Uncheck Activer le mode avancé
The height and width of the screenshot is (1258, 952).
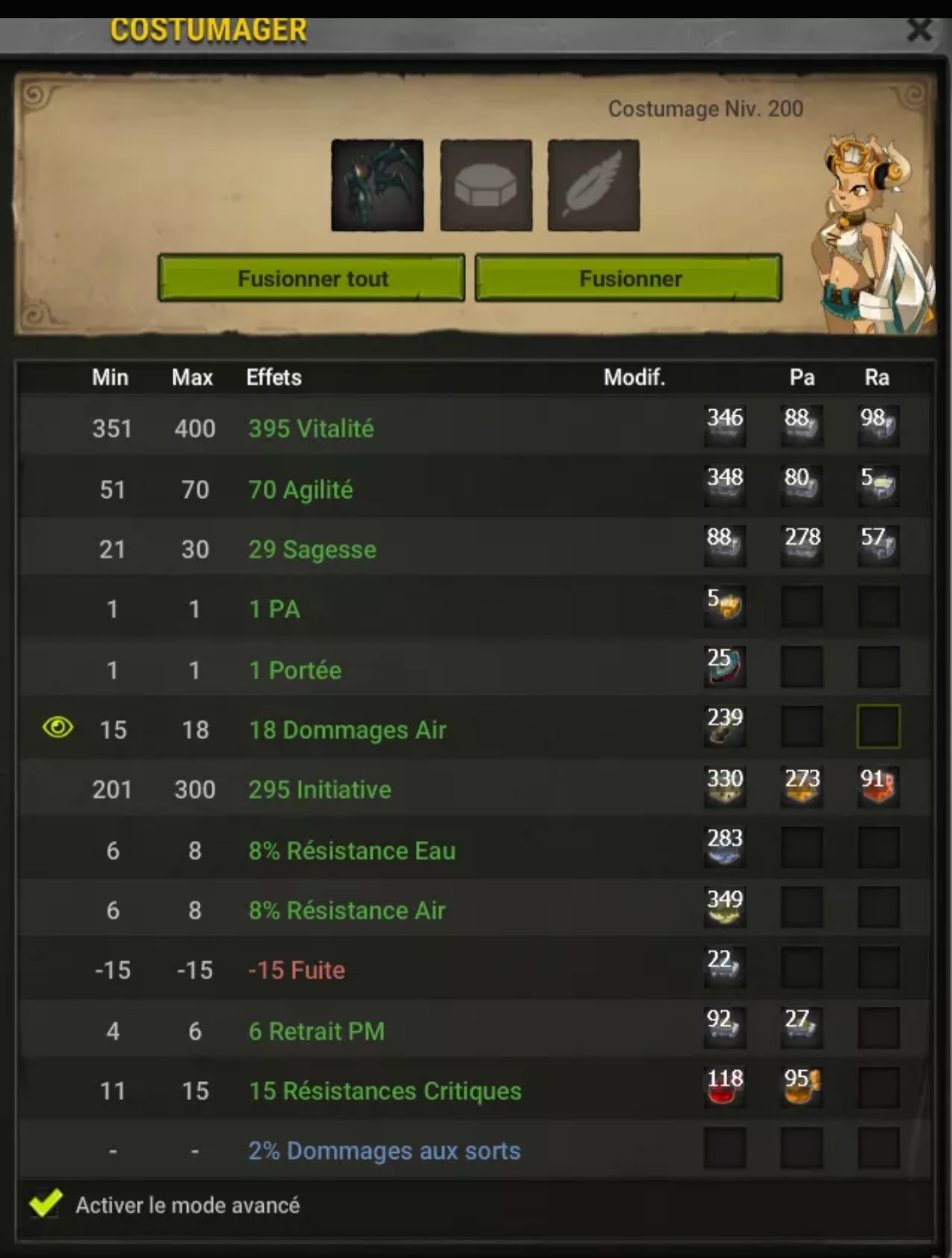click(x=46, y=1203)
